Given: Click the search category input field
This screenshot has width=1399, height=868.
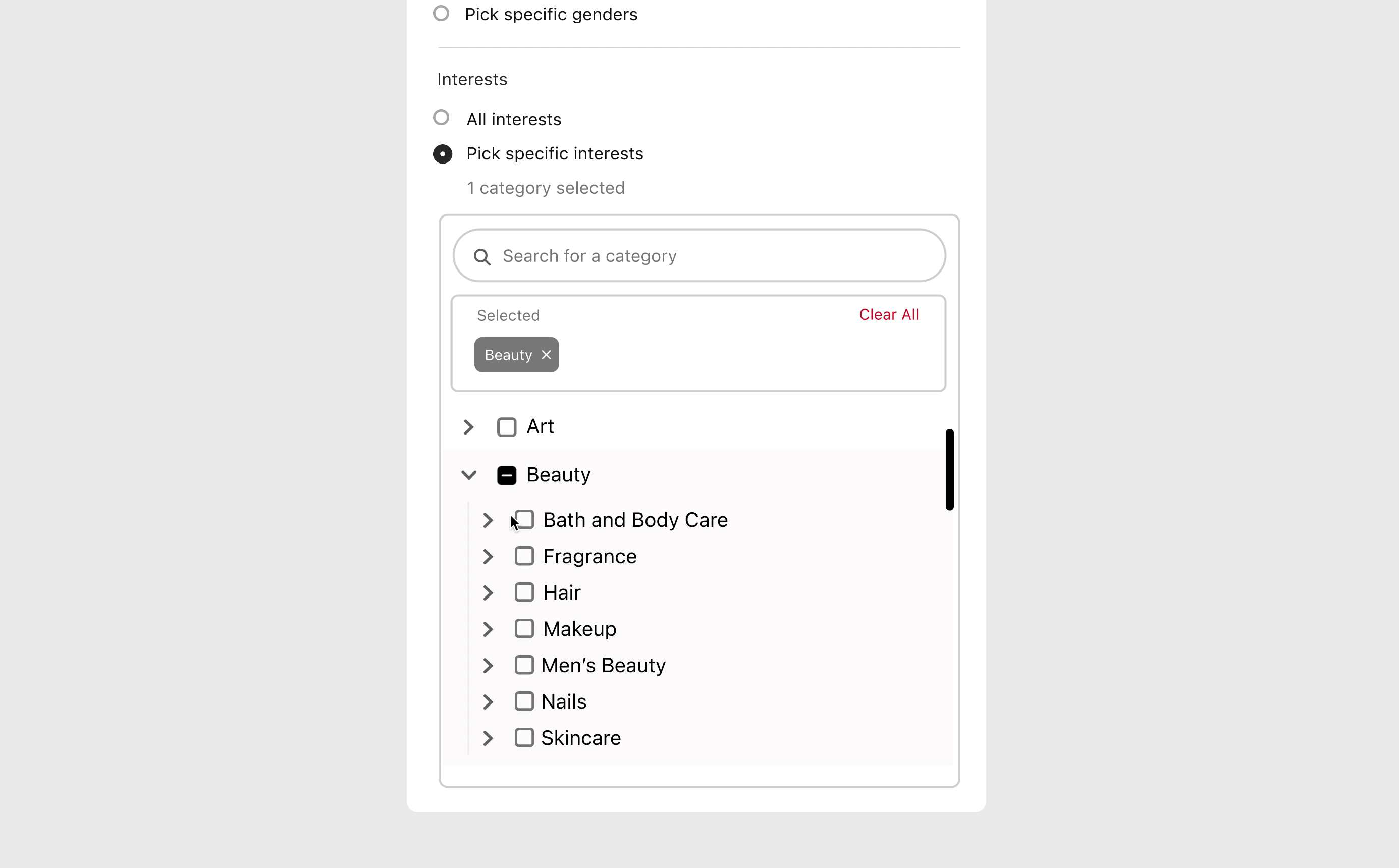Looking at the screenshot, I should (x=699, y=256).
